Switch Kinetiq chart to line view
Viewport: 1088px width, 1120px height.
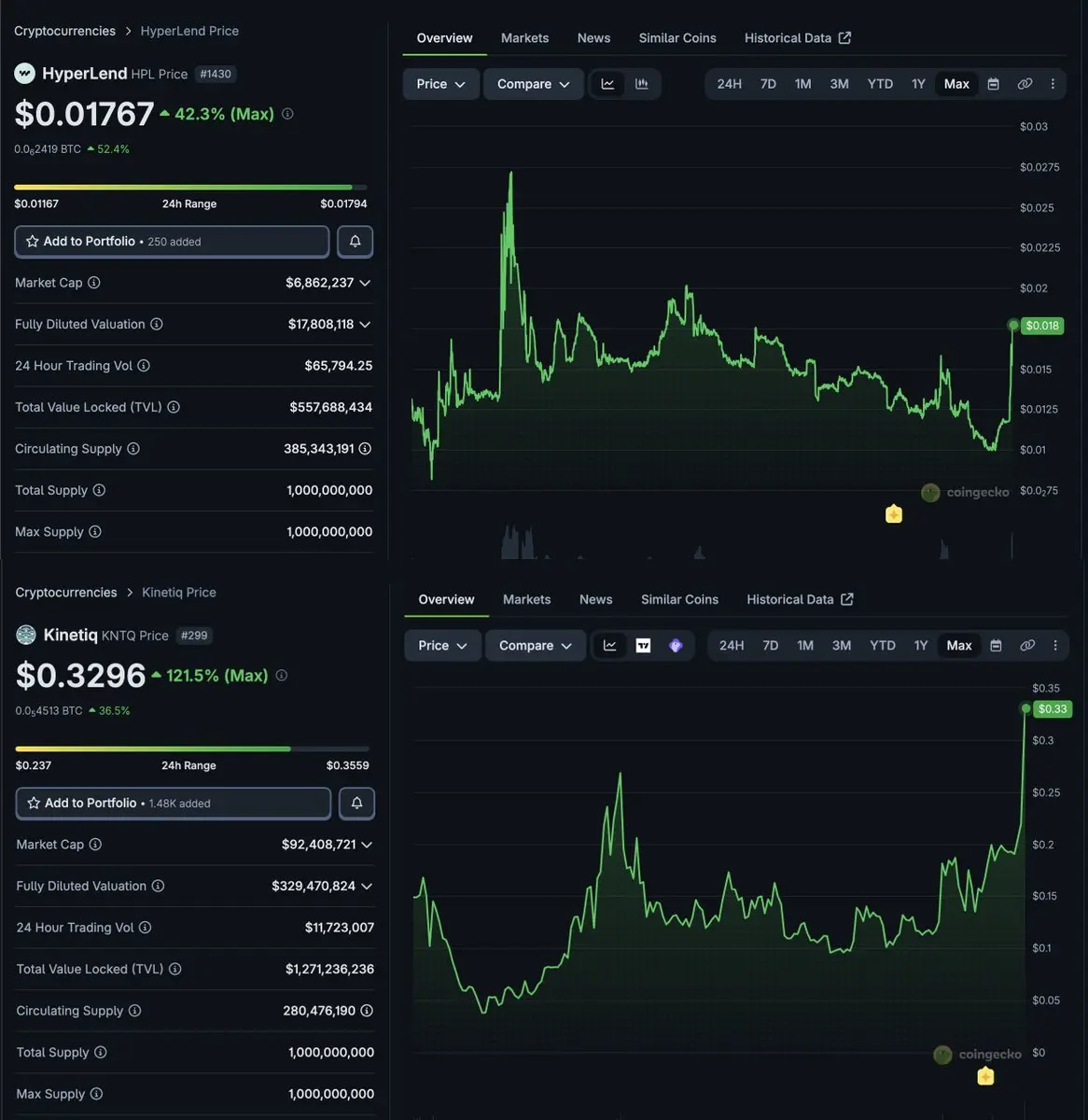(x=609, y=646)
